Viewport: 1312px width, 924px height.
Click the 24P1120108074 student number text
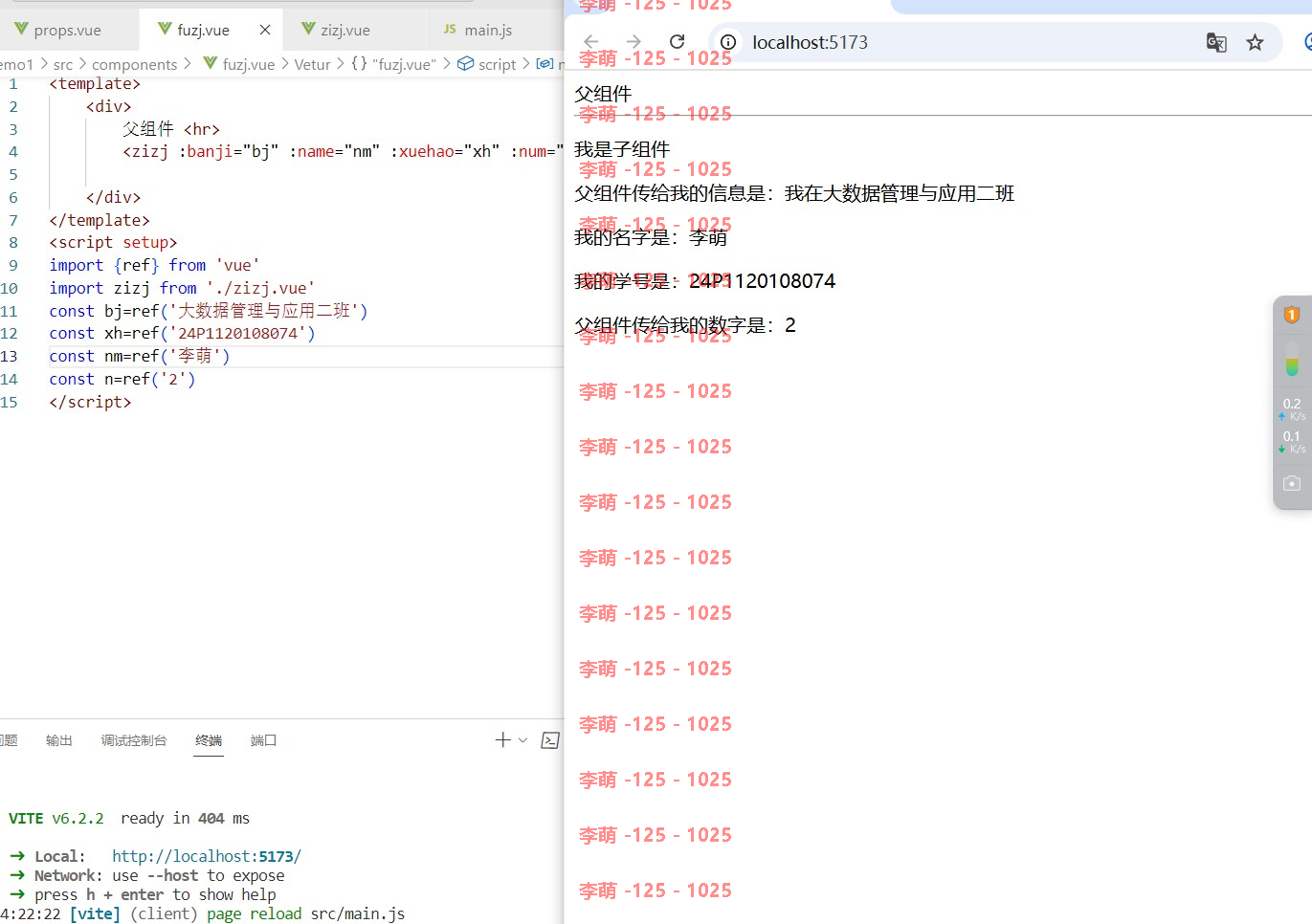click(762, 281)
